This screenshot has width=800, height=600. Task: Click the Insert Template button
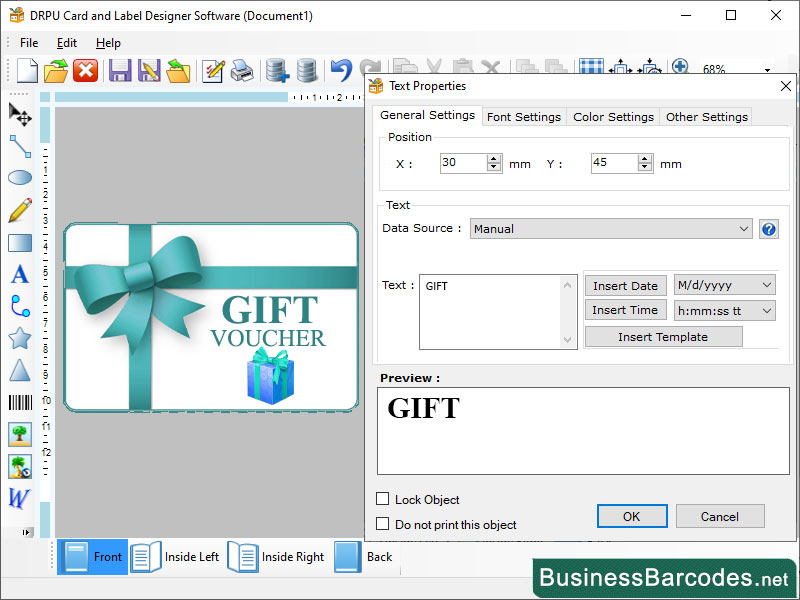click(663, 336)
